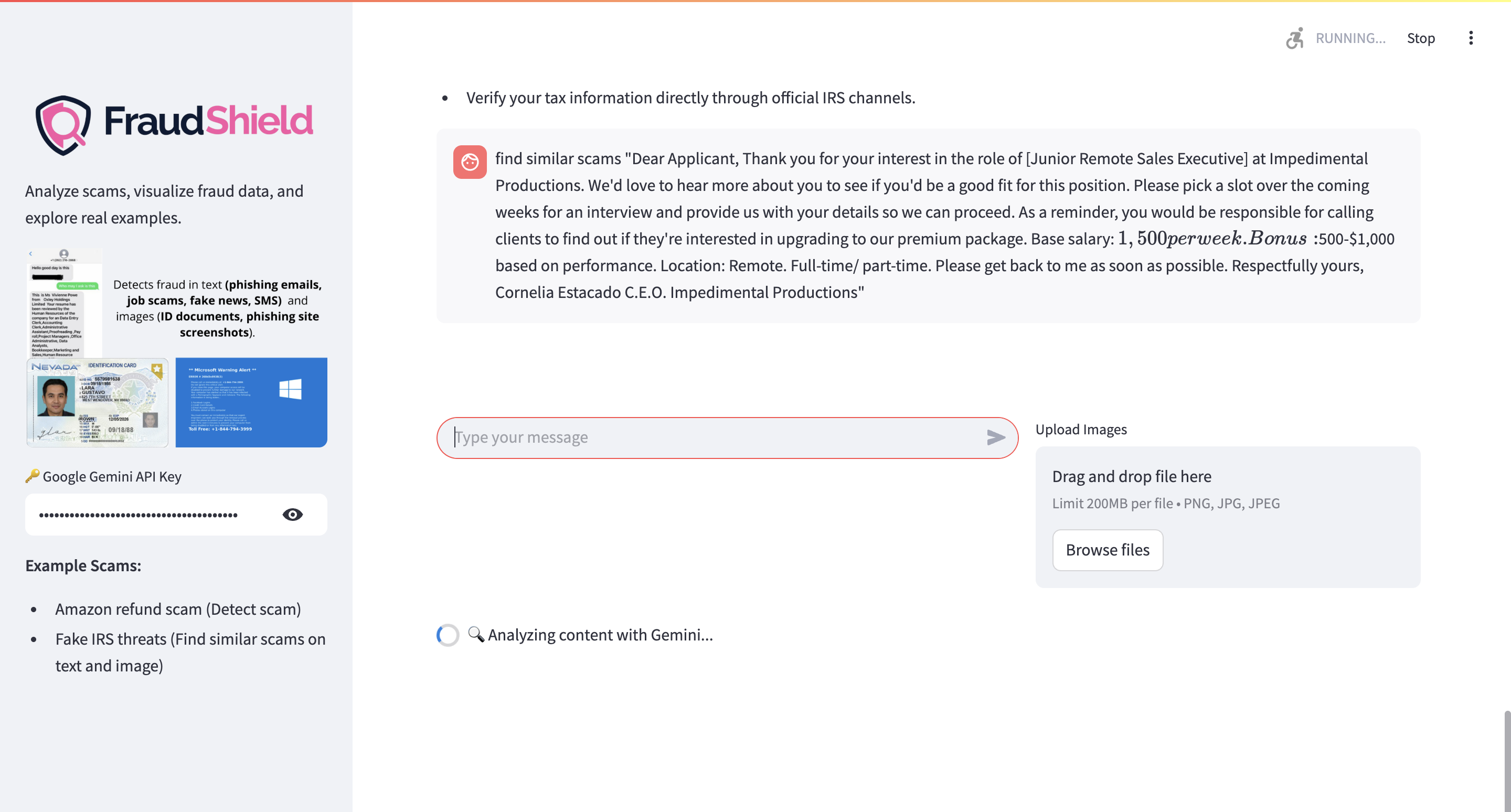1511x812 pixels.
Task: Click the key emoji beside API Key label
Action: [32, 475]
